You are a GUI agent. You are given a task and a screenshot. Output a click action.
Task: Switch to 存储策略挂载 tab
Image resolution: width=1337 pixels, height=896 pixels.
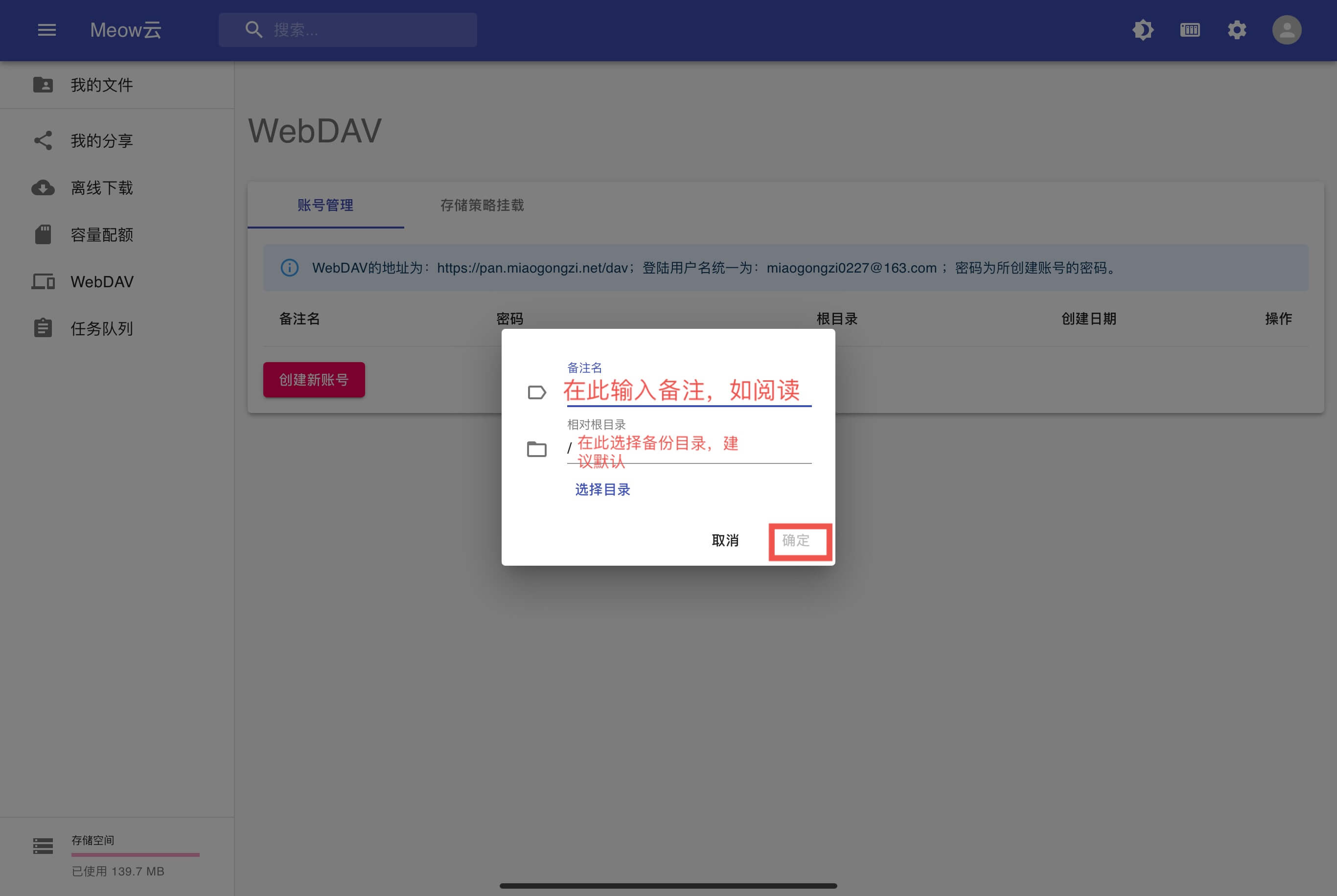pos(482,205)
